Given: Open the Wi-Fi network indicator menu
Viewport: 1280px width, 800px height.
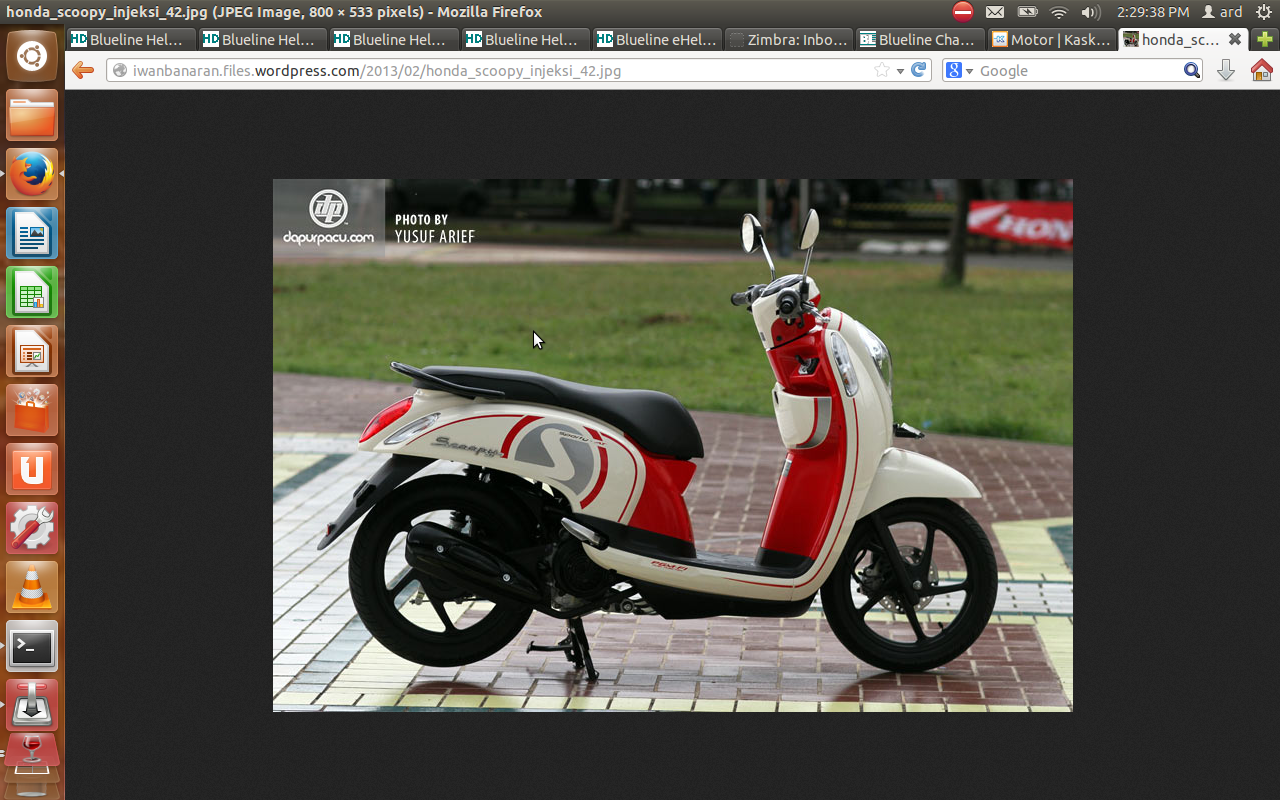Looking at the screenshot, I should (x=1059, y=12).
